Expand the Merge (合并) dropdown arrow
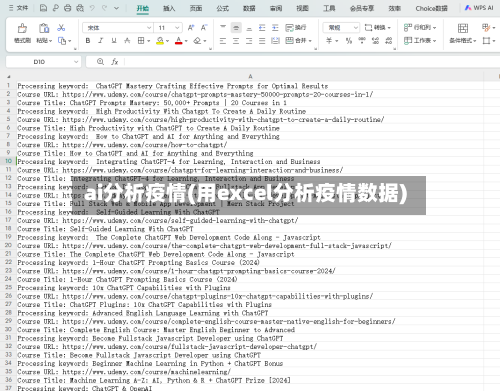 pyautogui.click(x=310, y=41)
